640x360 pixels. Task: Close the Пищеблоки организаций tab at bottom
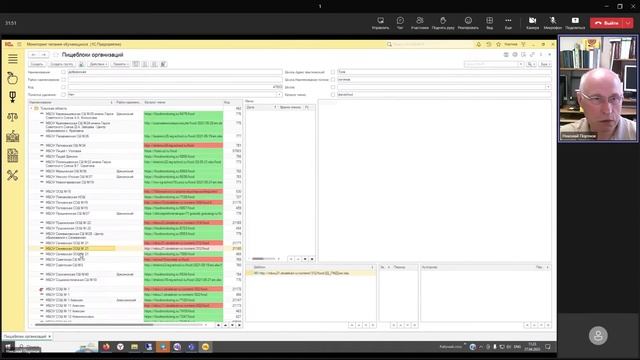(49, 336)
